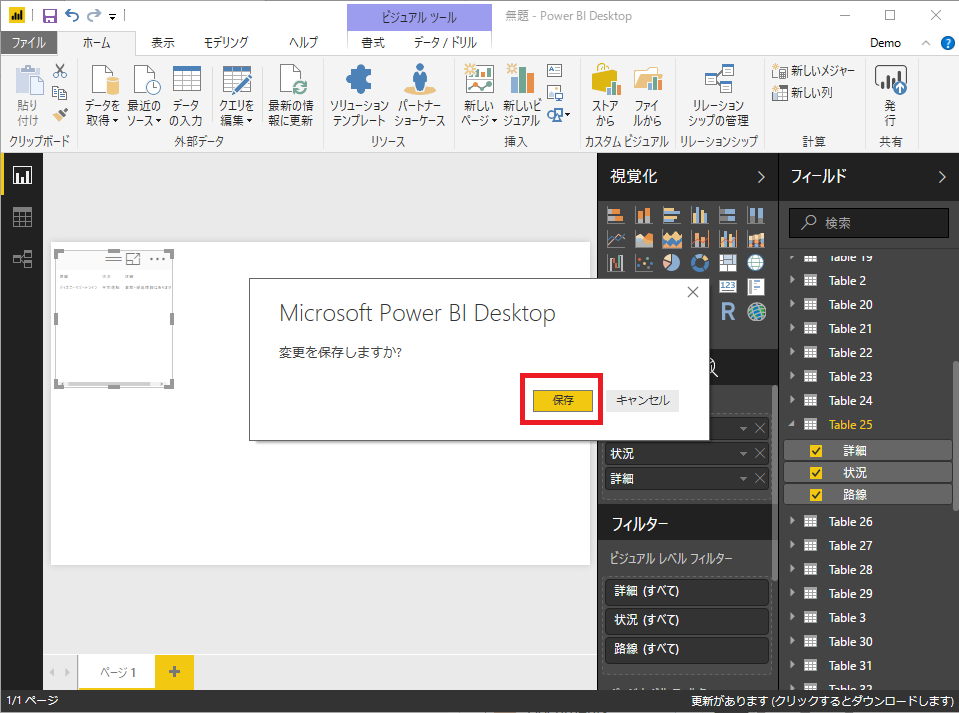Image resolution: width=959 pixels, height=713 pixels.
Task: Cut the selection with the scissors icon
Action: (x=59, y=71)
